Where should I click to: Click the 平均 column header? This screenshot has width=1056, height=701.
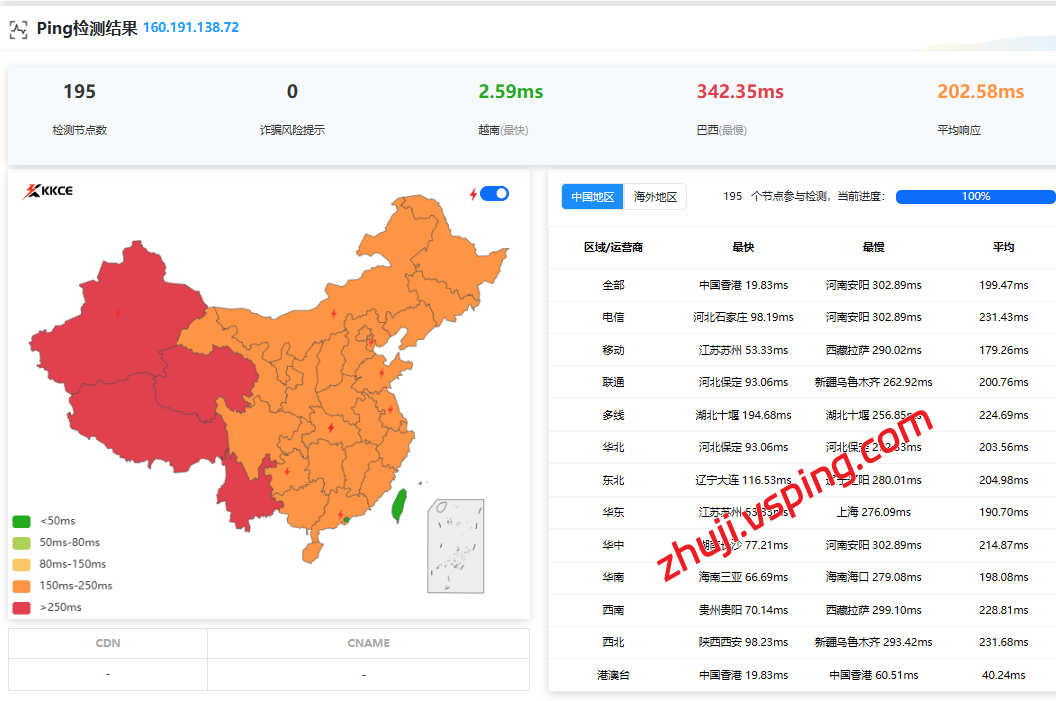pos(1003,247)
